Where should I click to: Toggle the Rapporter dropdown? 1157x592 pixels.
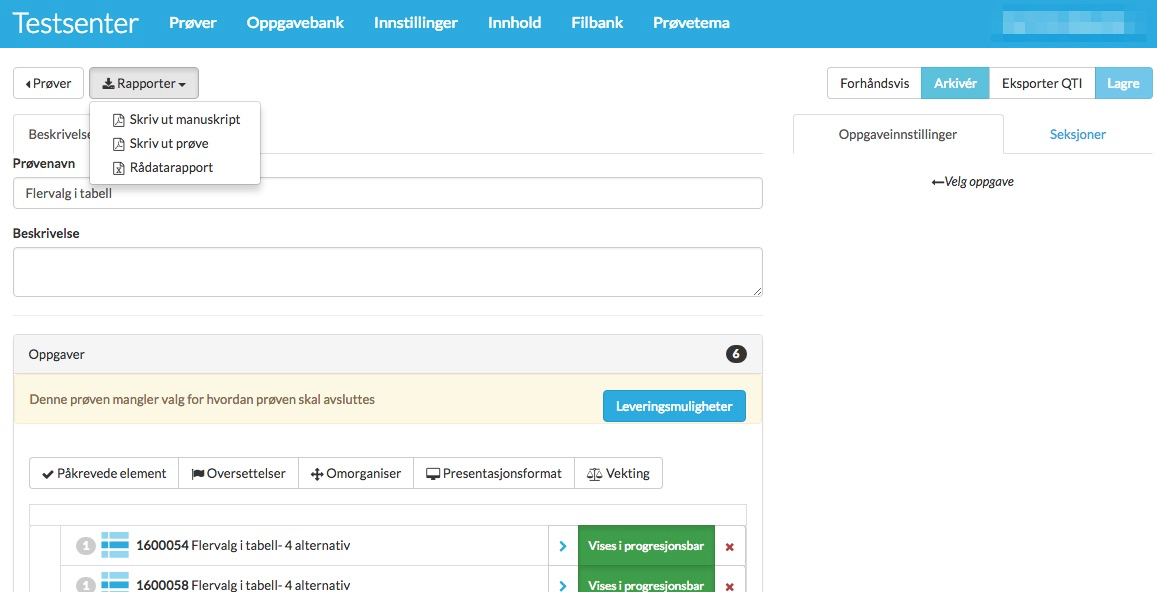pyautogui.click(x=144, y=83)
